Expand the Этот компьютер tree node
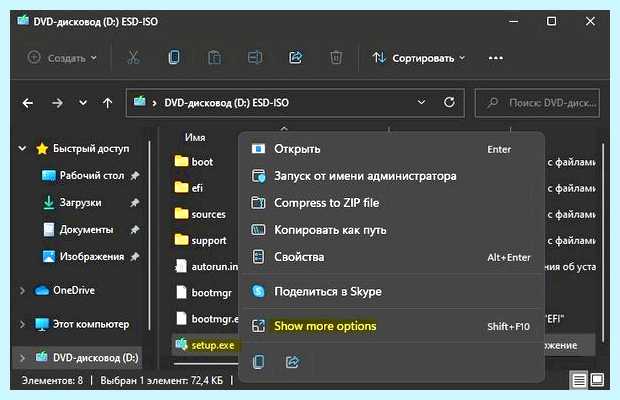620x400 pixels. (23, 325)
